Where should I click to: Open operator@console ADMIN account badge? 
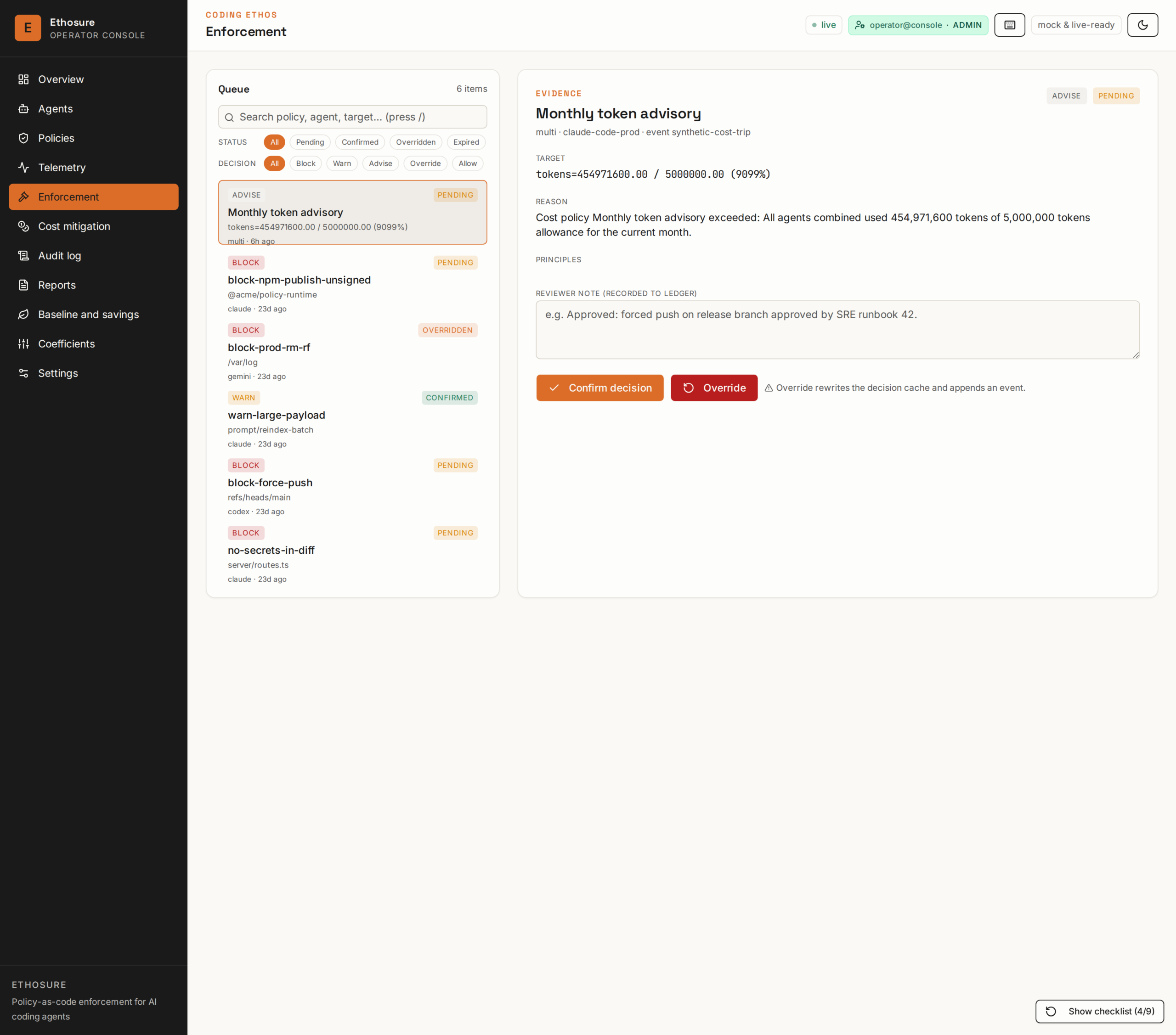tap(918, 25)
